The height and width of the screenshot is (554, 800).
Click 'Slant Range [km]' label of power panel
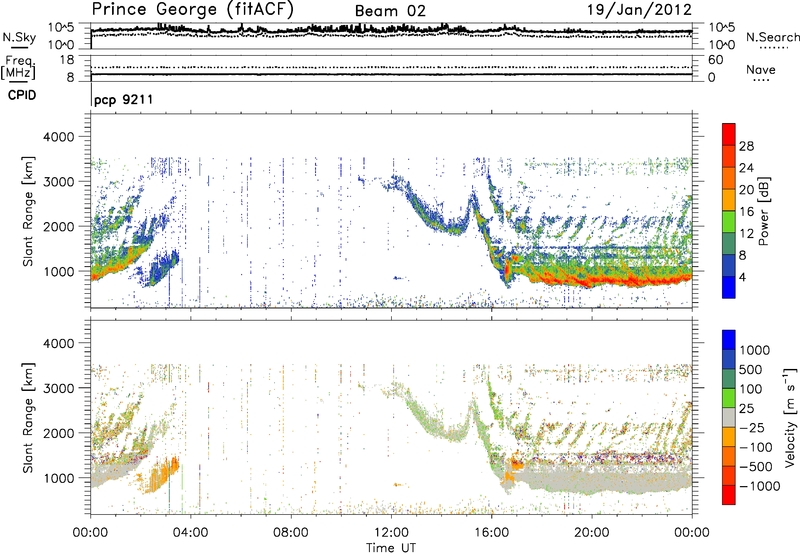(x=28, y=211)
